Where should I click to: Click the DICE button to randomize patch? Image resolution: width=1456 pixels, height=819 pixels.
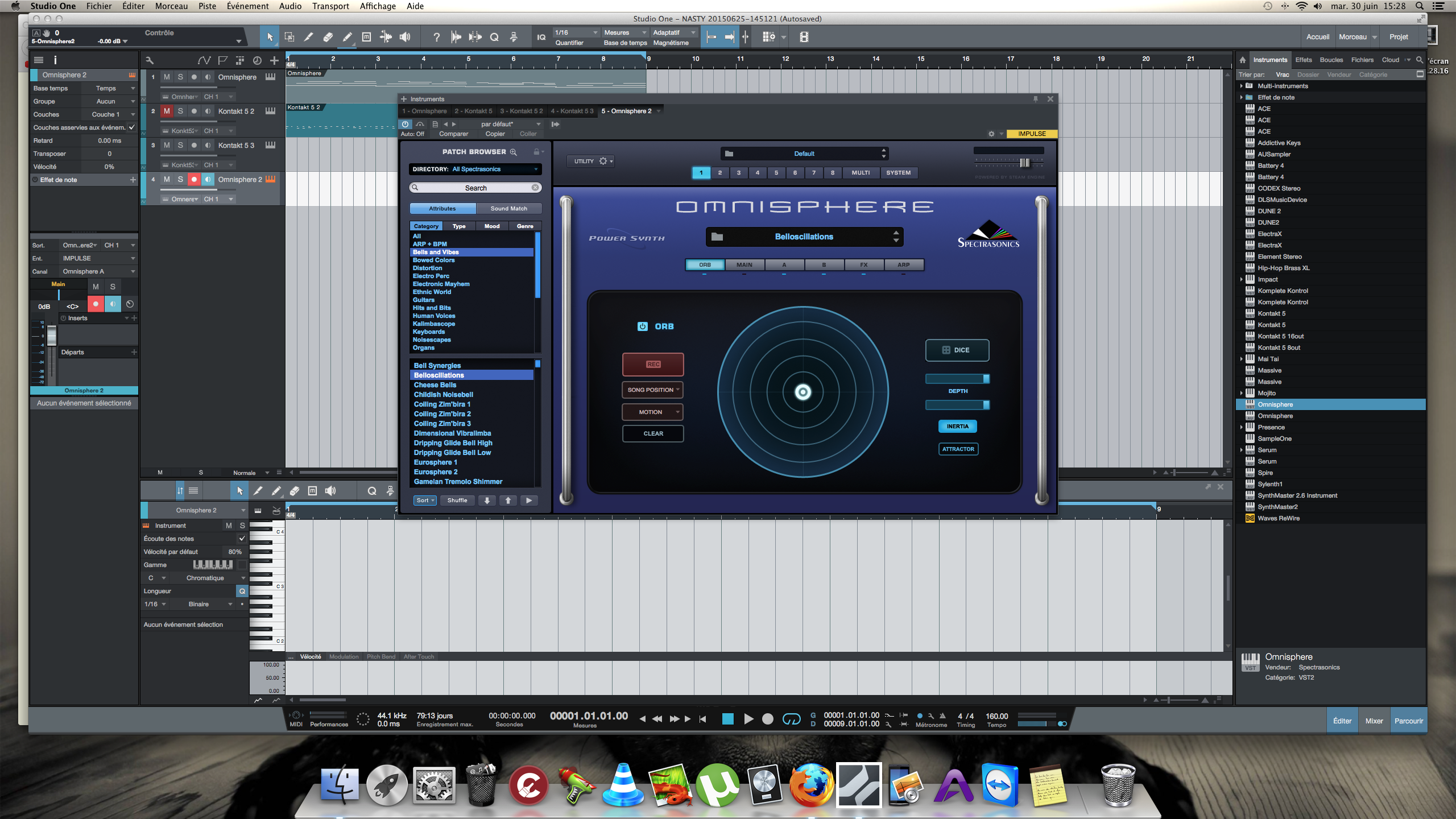[x=956, y=349]
